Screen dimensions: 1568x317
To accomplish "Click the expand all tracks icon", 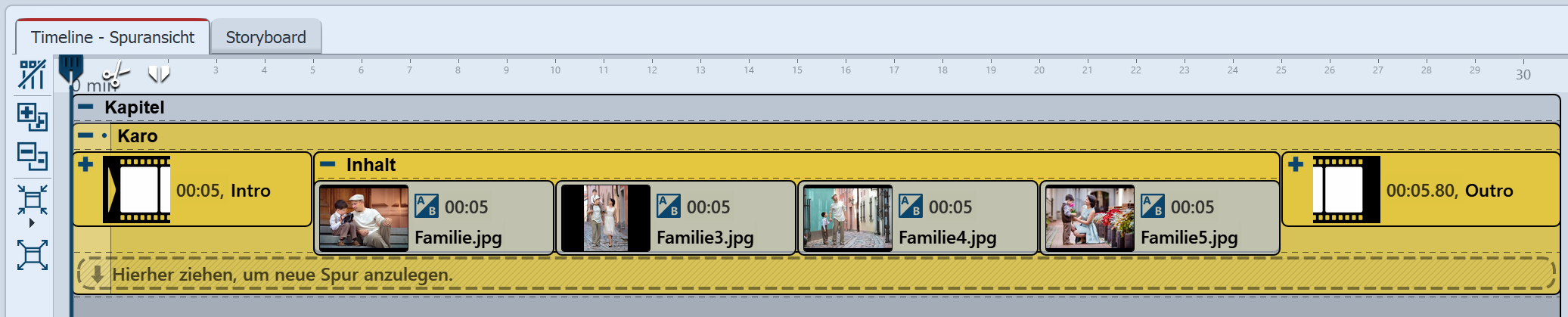I will [x=33, y=117].
